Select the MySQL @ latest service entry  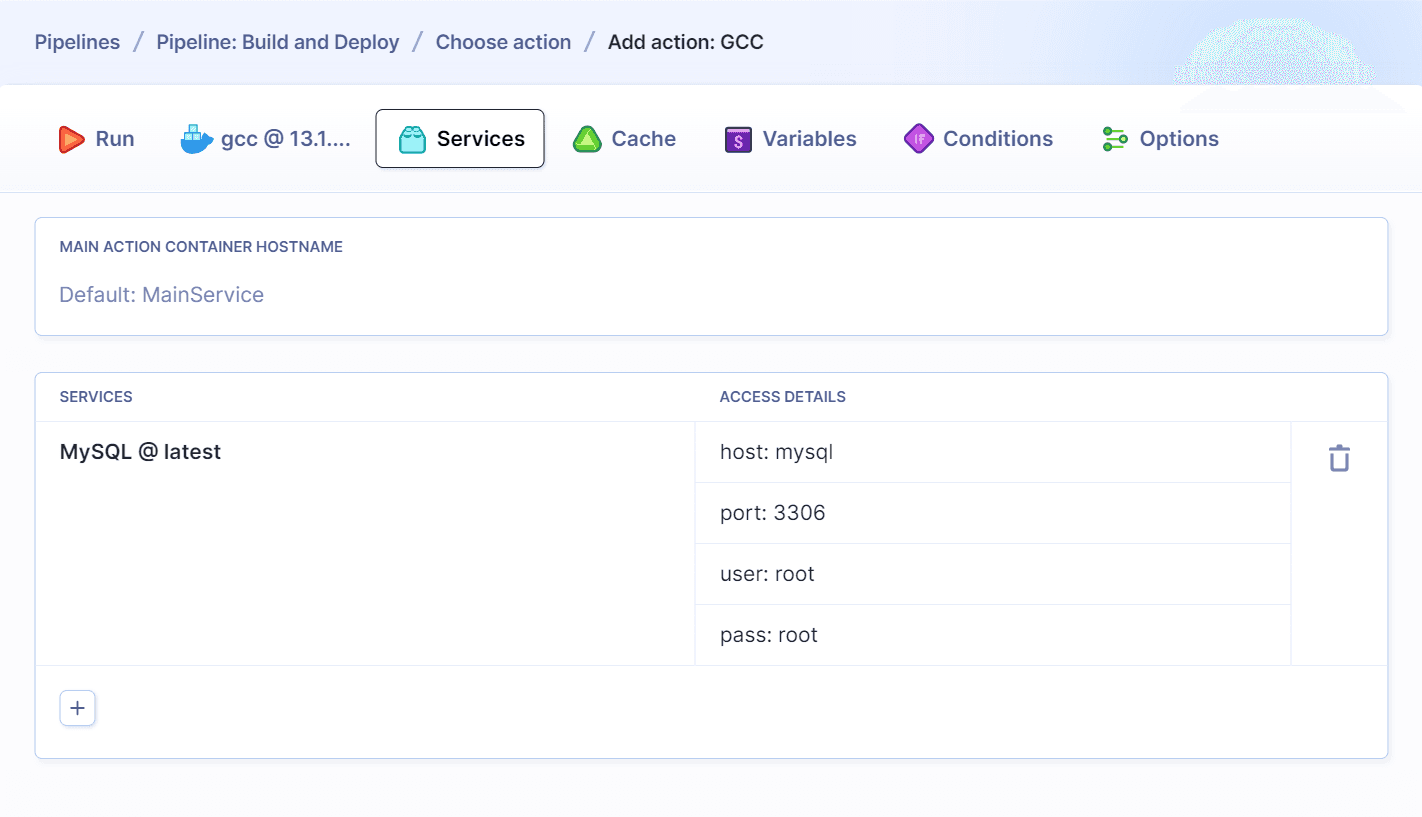click(140, 451)
